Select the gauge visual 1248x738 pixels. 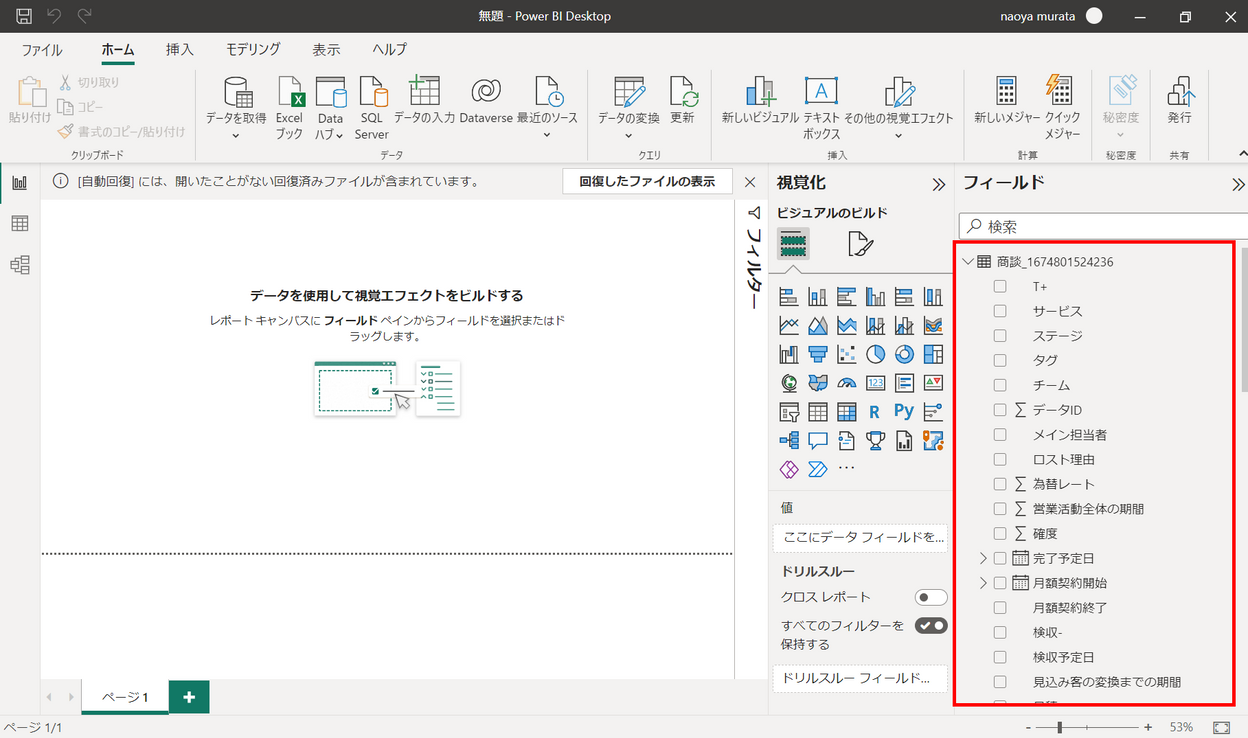tap(846, 383)
